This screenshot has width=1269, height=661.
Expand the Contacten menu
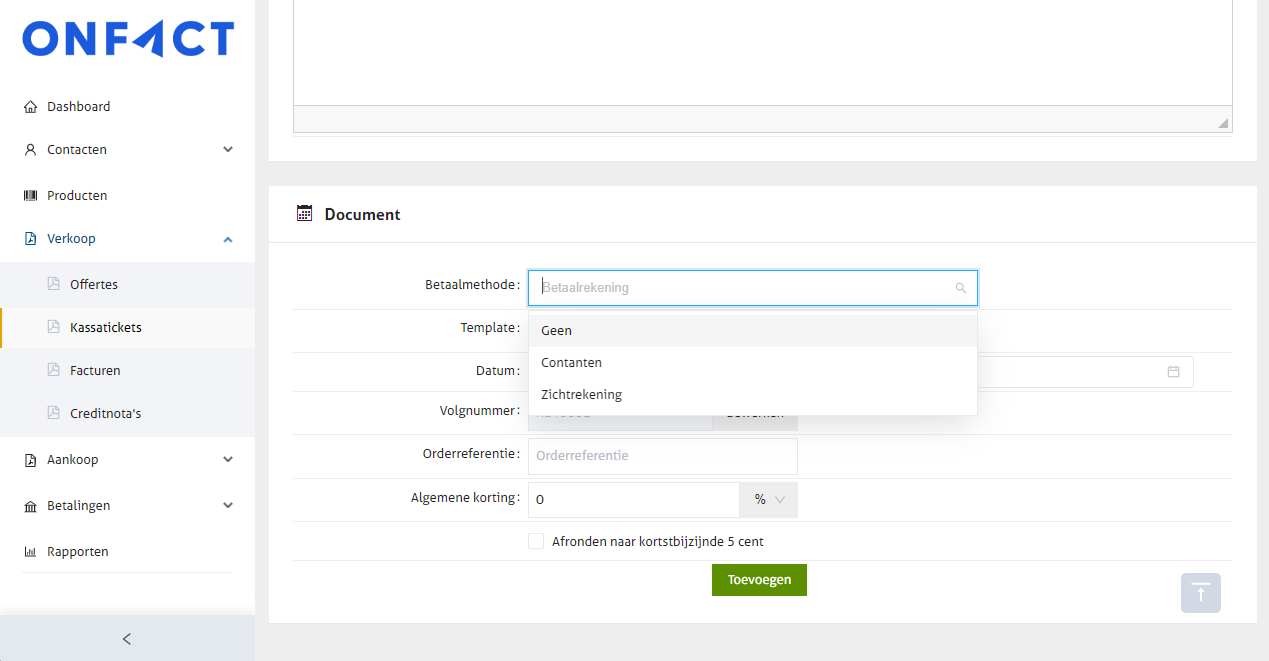[x=228, y=150]
